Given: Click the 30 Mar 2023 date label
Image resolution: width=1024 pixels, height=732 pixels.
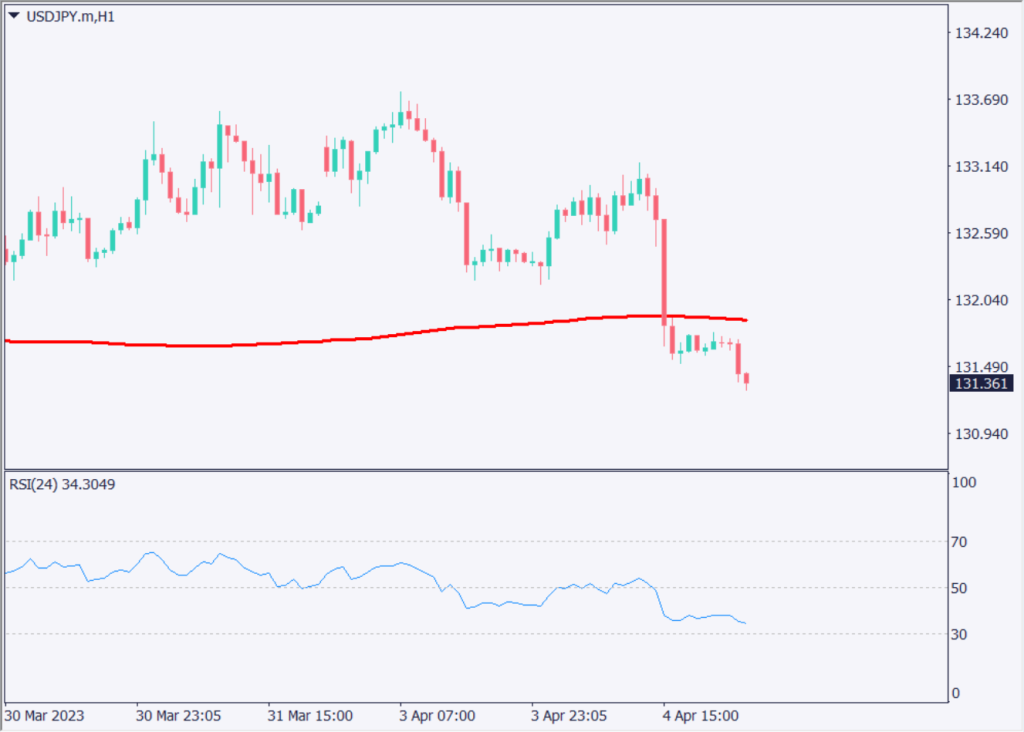Looking at the screenshot, I should [x=45, y=716].
